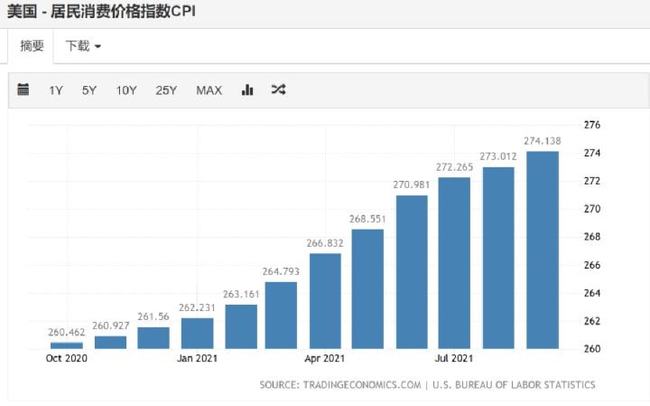The image size is (650, 406).
Task: Click the bar labeled 272.265
Action: click(454, 263)
